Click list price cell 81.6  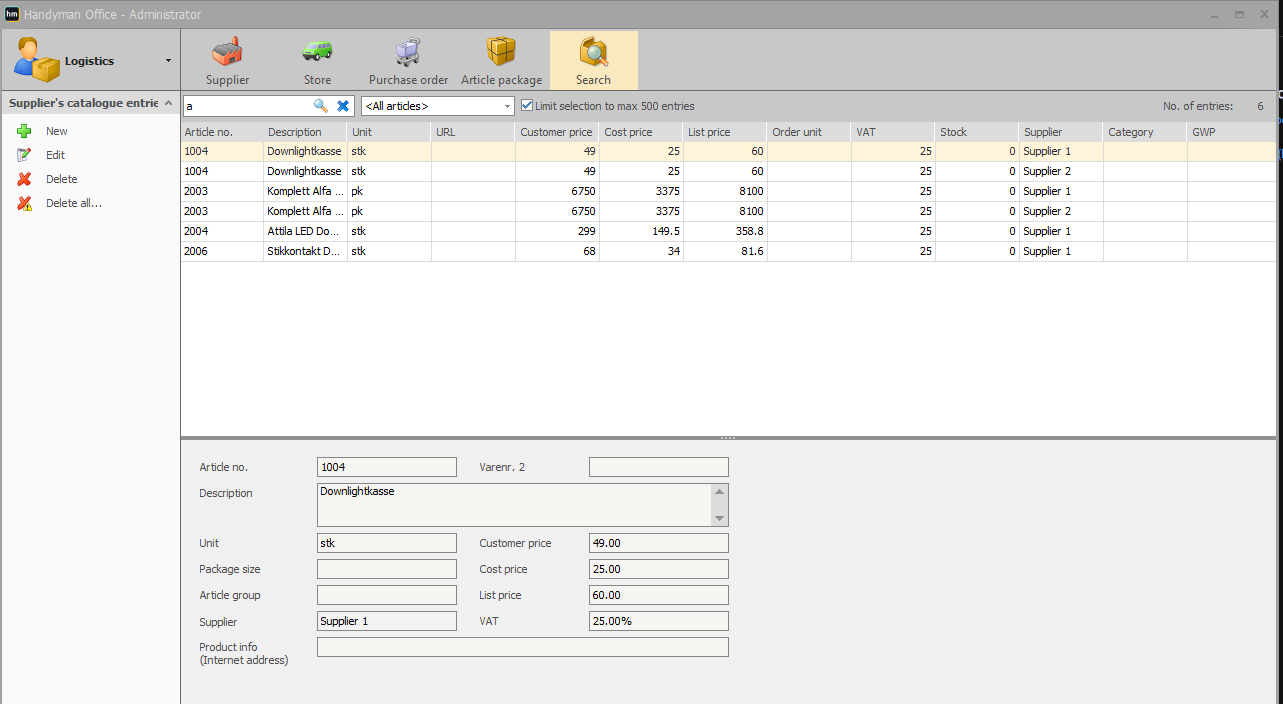[x=725, y=251]
